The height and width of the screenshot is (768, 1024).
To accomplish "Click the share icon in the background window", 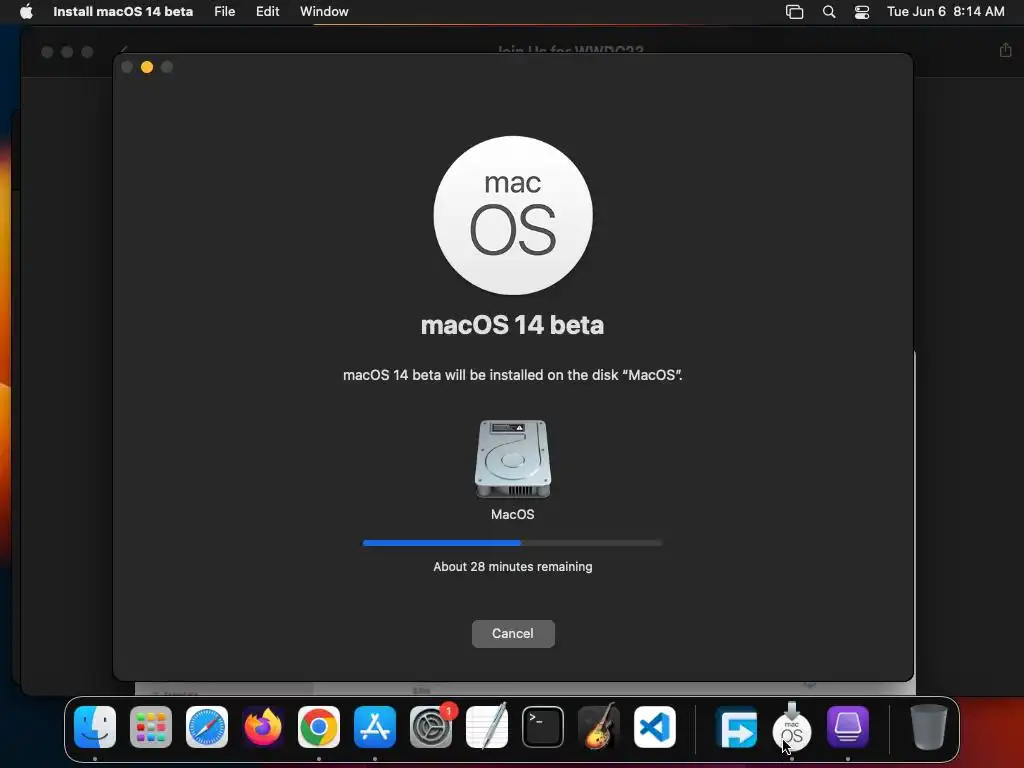I will tap(1006, 50).
